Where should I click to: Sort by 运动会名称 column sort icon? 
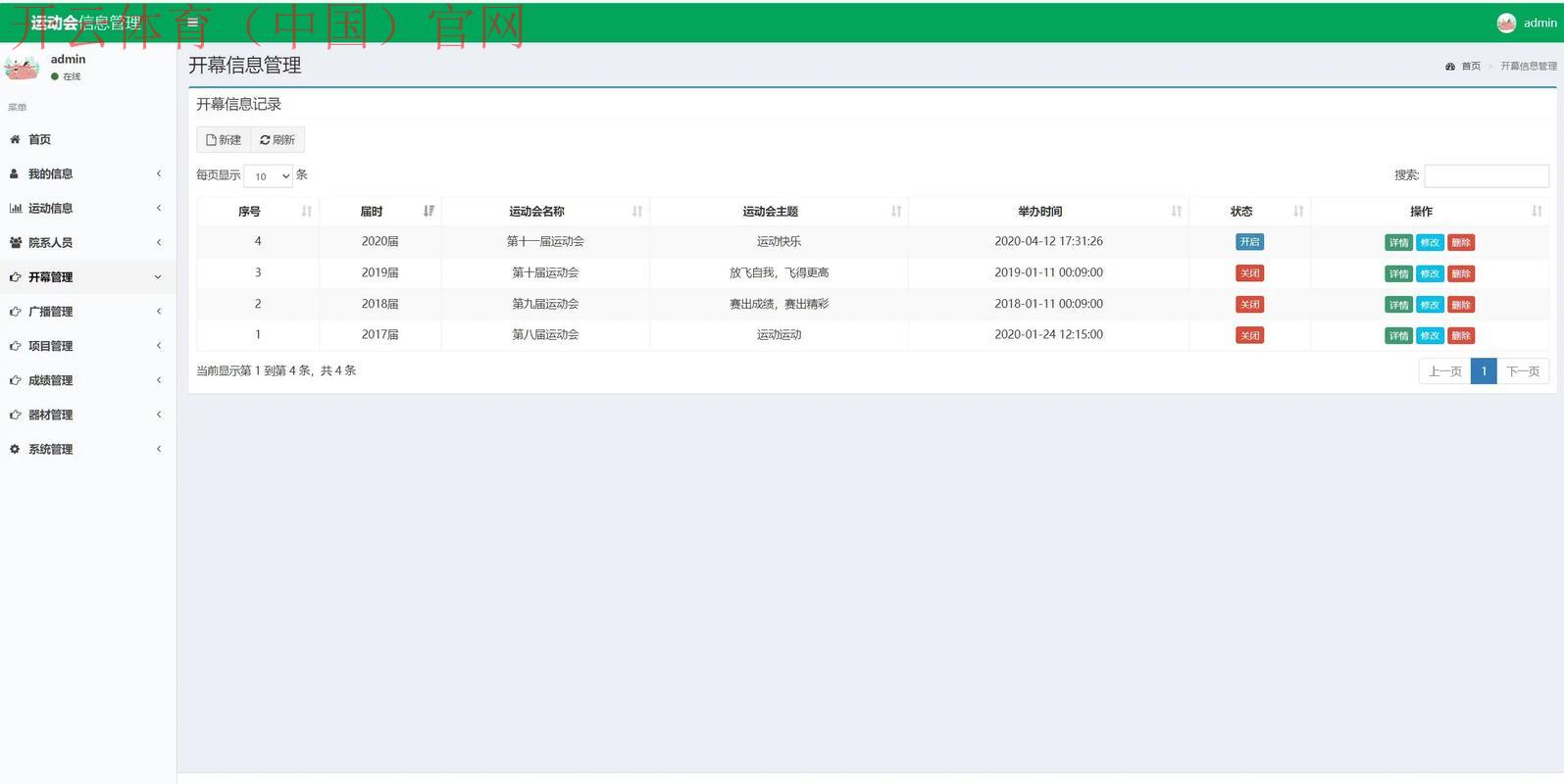[x=637, y=211]
